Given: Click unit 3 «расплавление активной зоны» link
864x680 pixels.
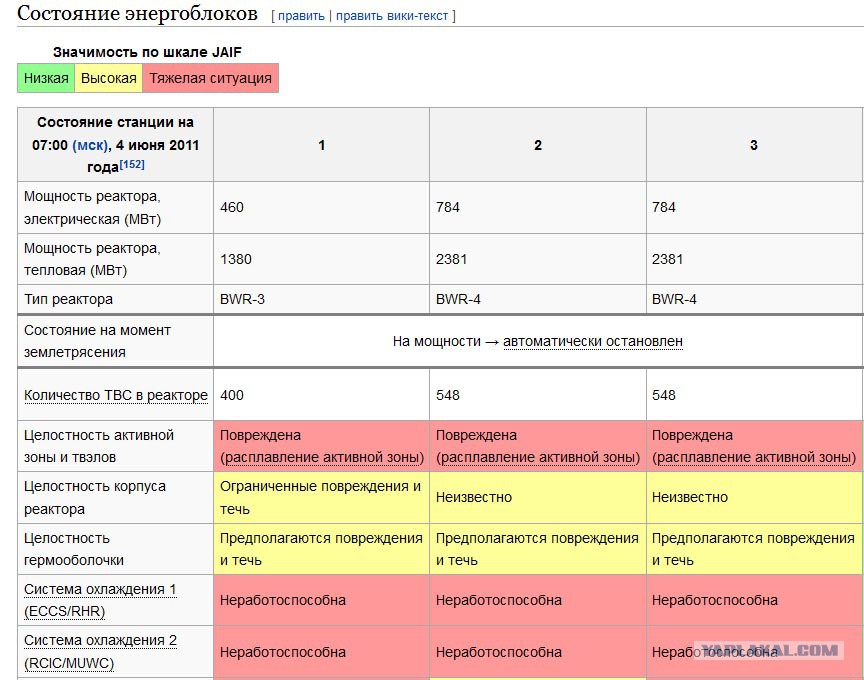Looking at the screenshot, I should click(x=754, y=457).
